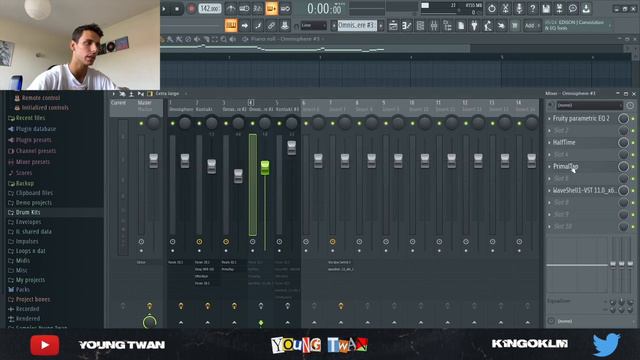
Task: Open the HalfTime plugin slot
Action: pos(564,142)
